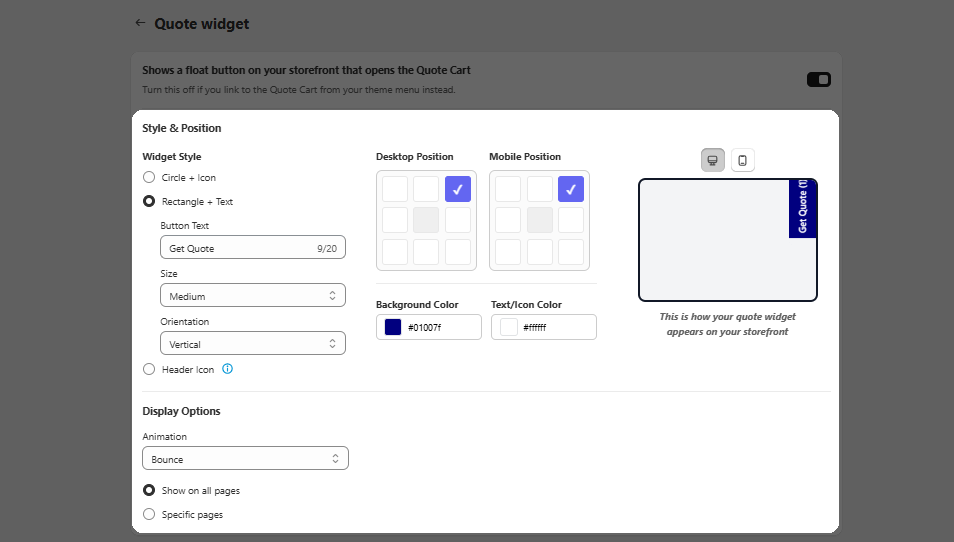
Task: Select desktop middle-right position cell
Action: 458,220
